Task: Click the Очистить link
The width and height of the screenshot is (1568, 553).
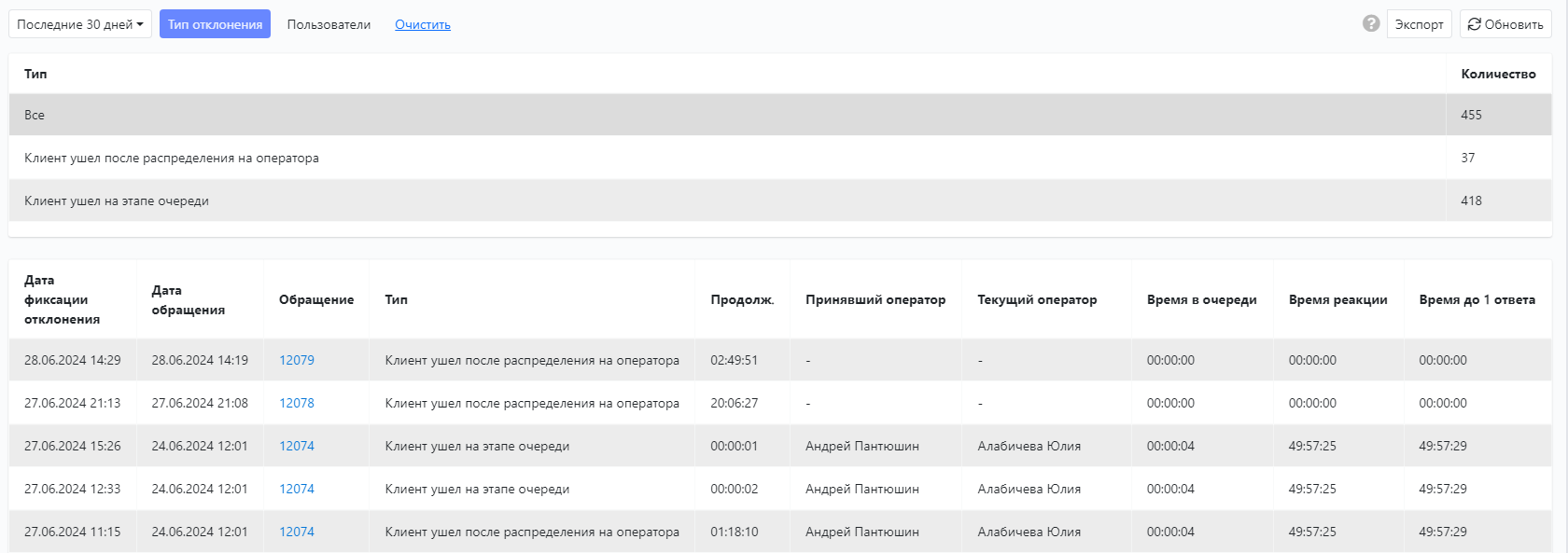Action: [423, 24]
